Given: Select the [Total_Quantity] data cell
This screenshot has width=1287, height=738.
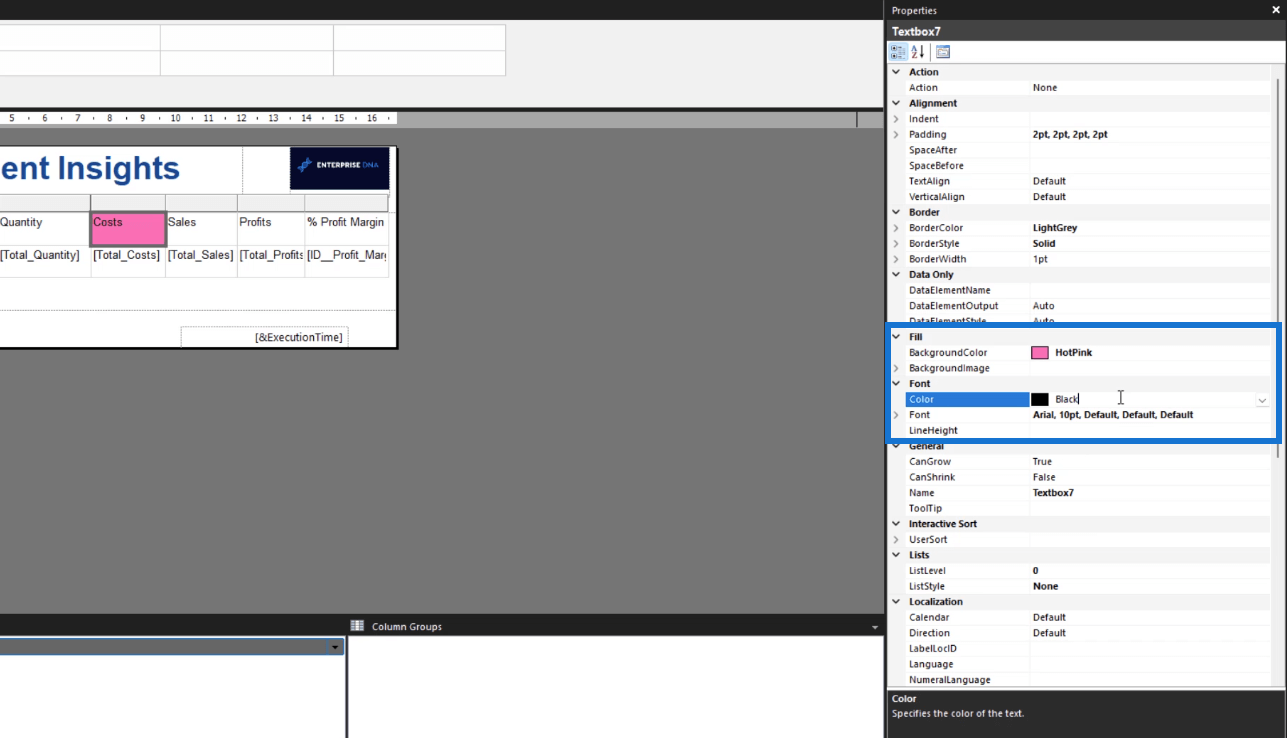Looking at the screenshot, I should (45, 262).
